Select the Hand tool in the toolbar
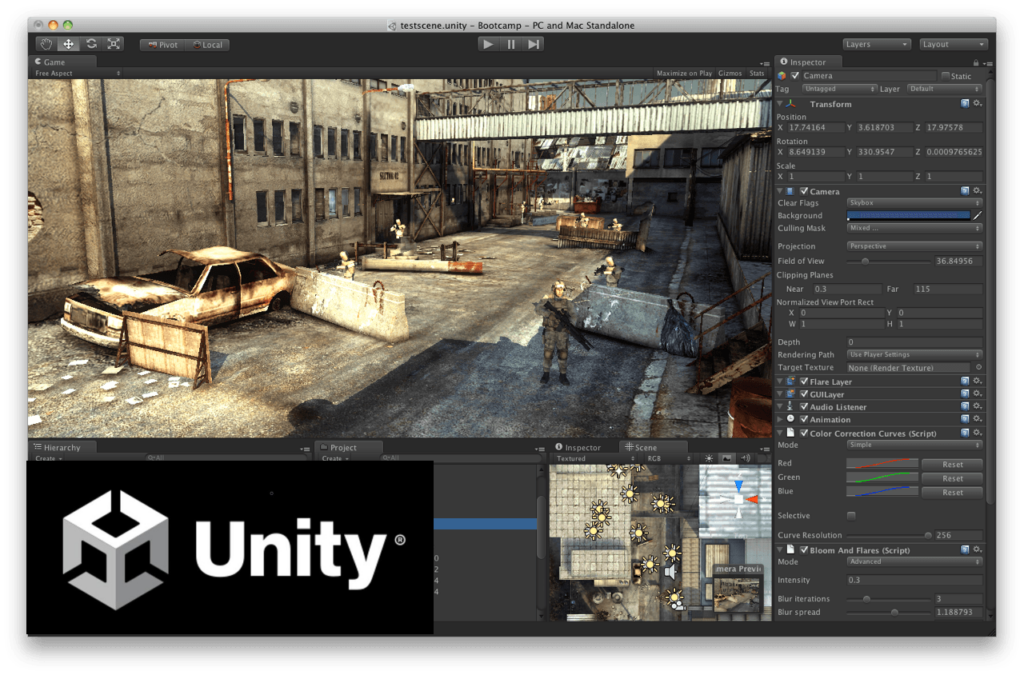1024x675 pixels. pyautogui.click(x=47, y=44)
